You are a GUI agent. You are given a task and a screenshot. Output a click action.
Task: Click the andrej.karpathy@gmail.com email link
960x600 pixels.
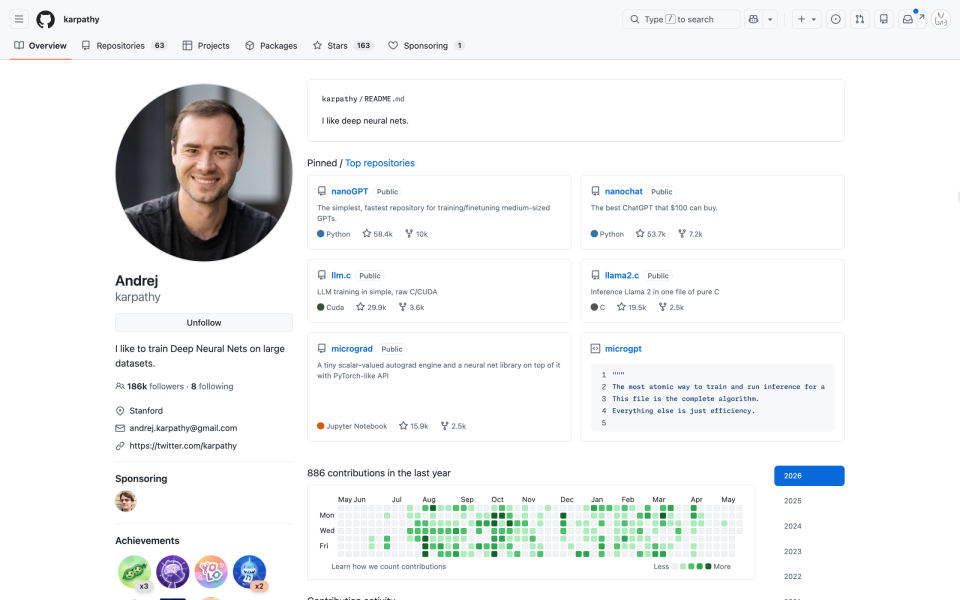[x=183, y=428]
